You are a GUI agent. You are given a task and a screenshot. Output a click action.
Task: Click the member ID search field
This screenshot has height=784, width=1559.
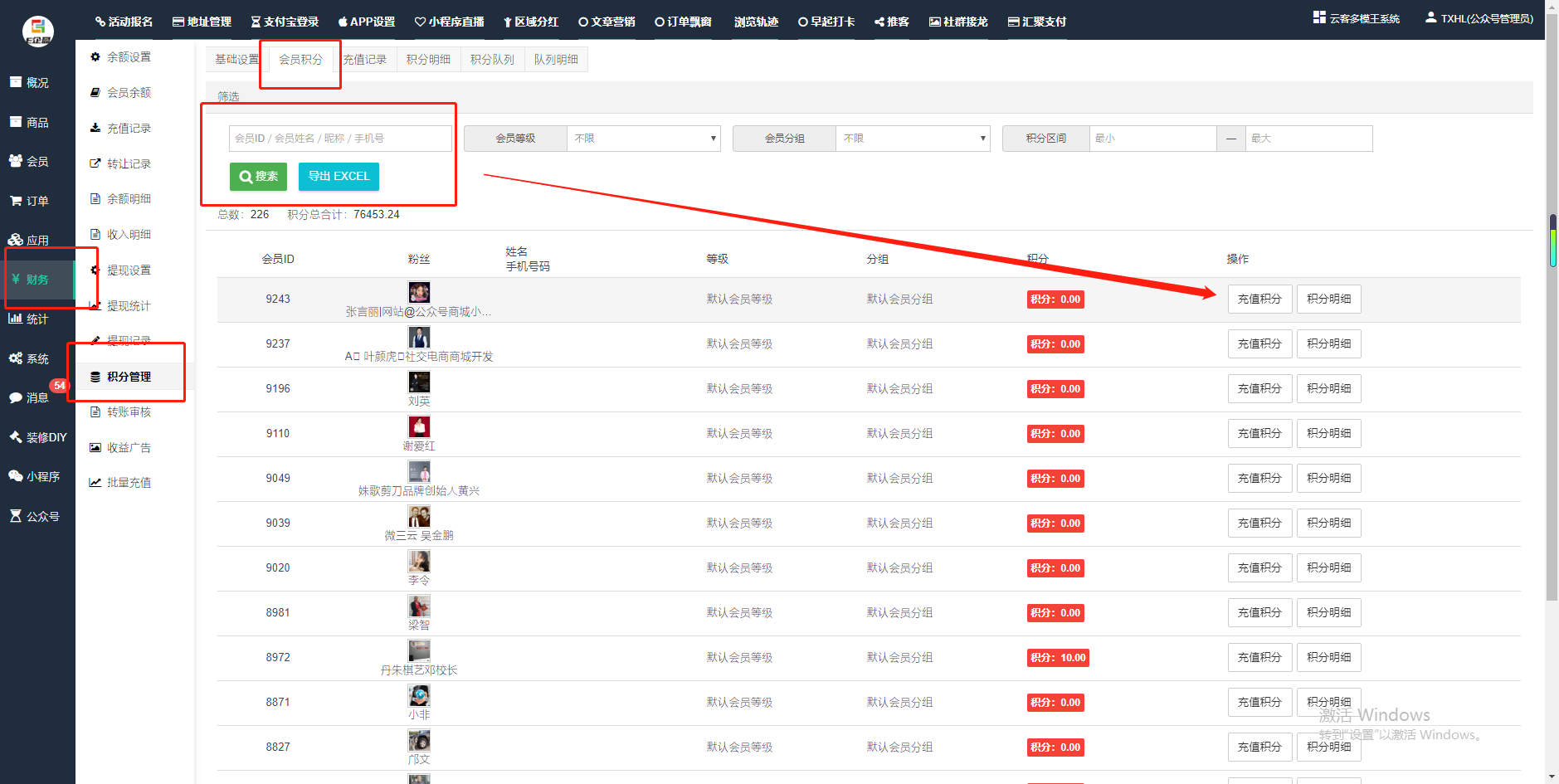pos(340,139)
